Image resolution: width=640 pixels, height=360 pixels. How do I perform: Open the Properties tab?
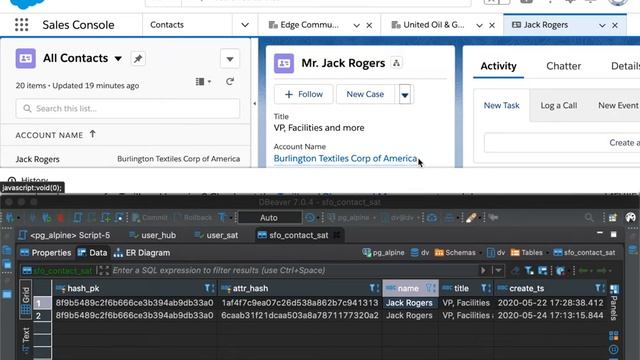pos(46,253)
